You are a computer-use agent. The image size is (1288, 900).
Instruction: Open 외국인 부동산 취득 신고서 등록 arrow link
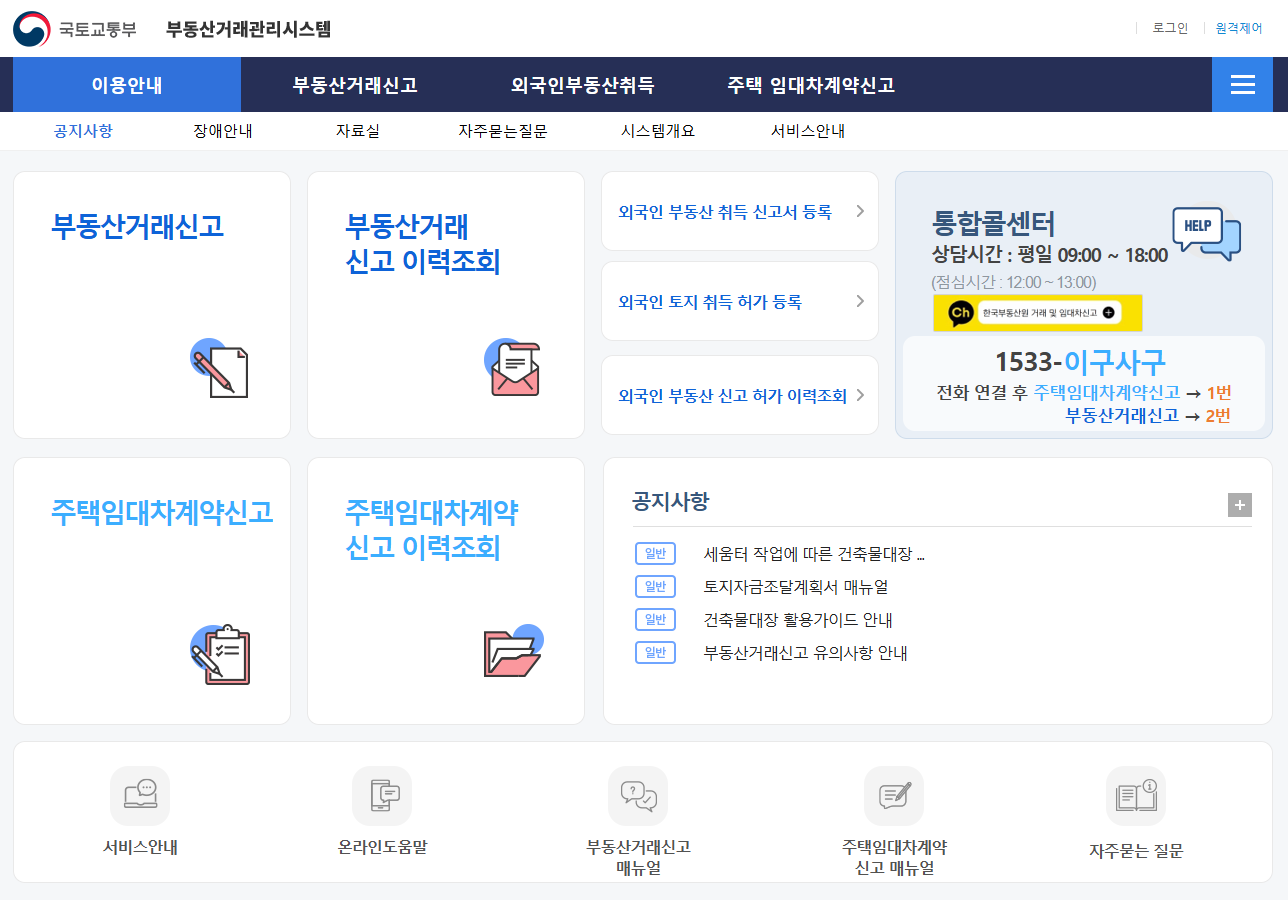pyautogui.click(x=860, y=211)
